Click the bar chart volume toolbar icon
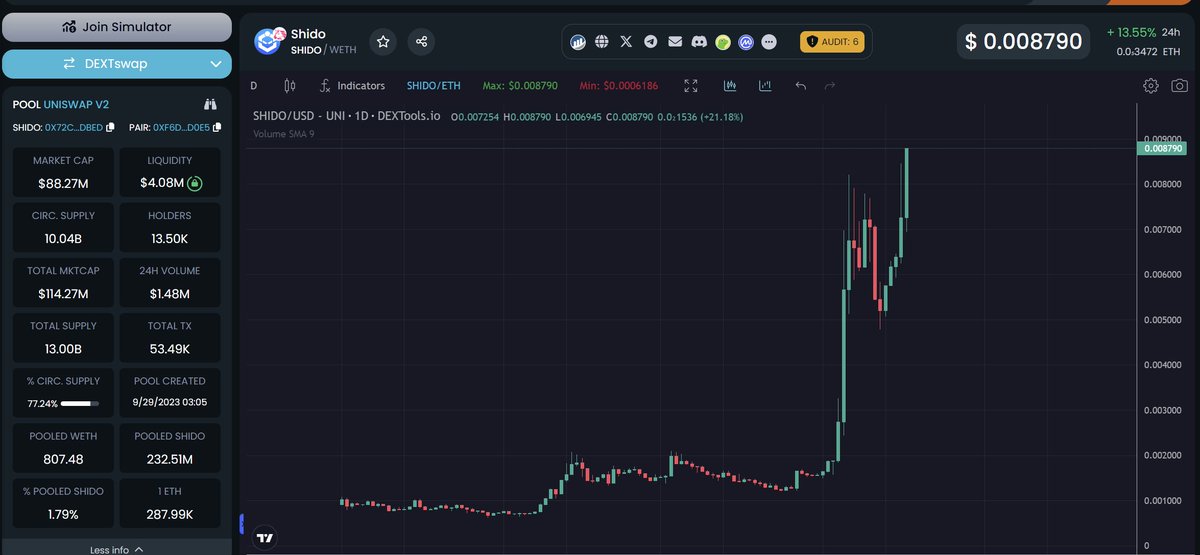 click(x=765, y=86)
